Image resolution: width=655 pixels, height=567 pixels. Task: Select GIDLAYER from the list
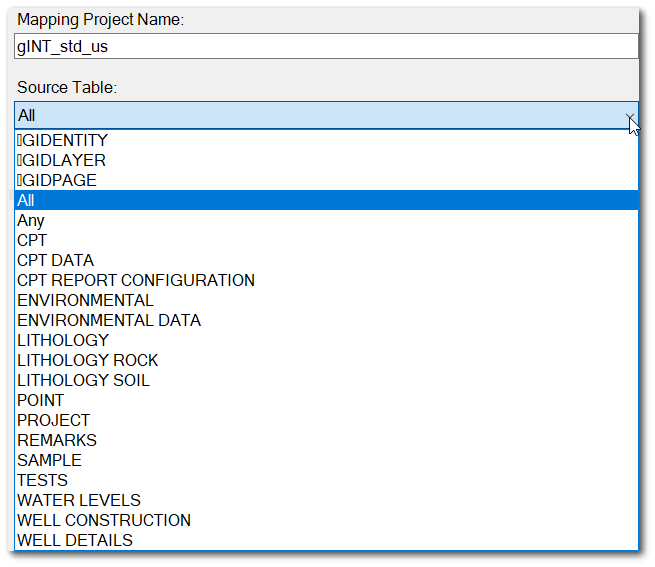pos(326,160)
